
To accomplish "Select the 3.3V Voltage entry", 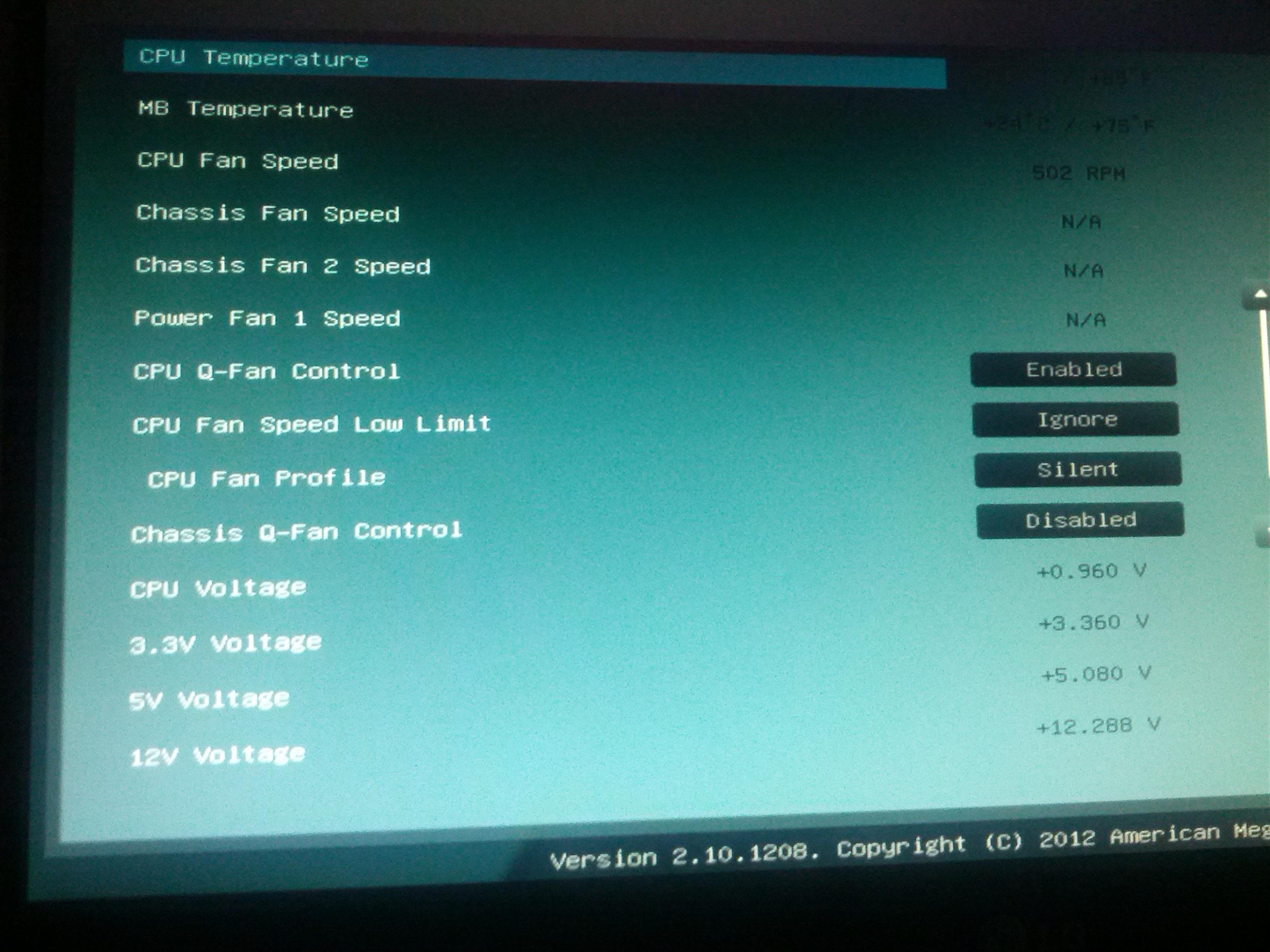I will click(225, 643).
